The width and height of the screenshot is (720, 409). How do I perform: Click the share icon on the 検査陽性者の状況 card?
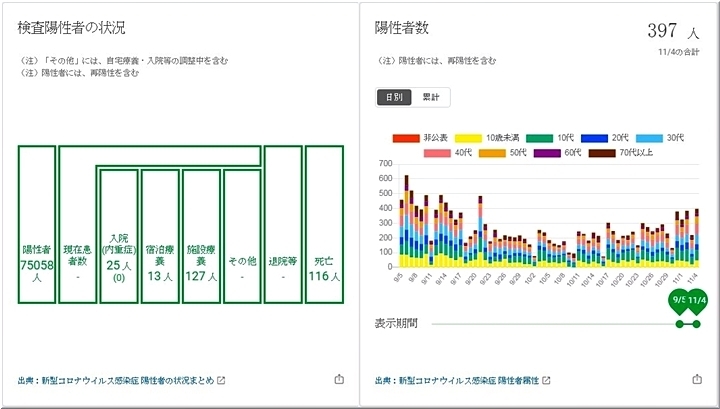338,380
